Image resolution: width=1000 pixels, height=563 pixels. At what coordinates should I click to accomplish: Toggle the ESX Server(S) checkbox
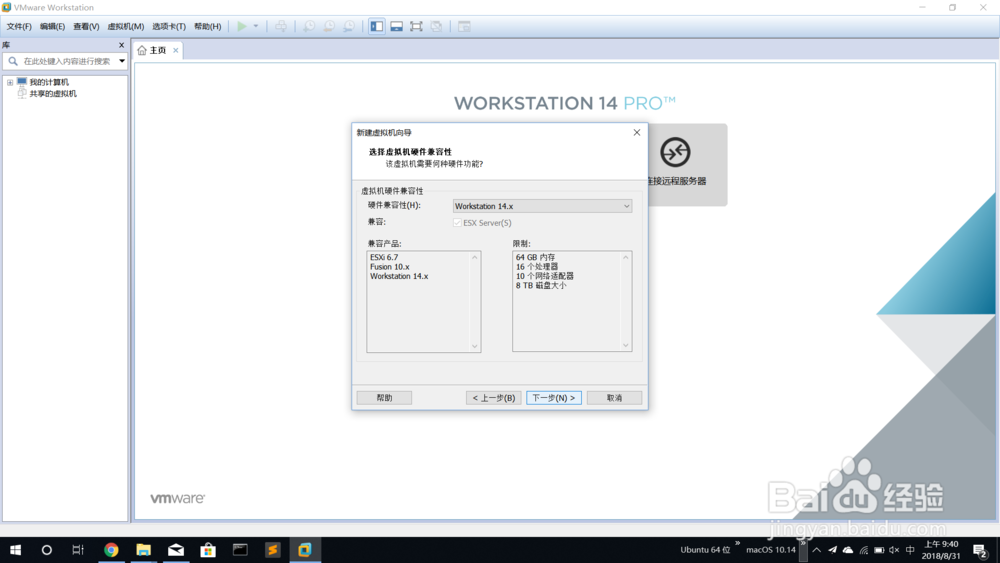click(x=457, y=223)
